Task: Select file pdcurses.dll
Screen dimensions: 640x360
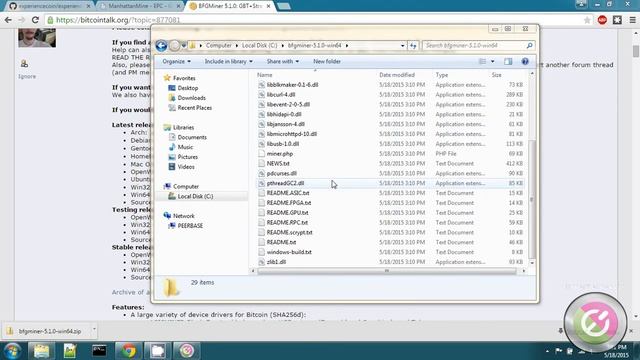Action: [282, 173]
